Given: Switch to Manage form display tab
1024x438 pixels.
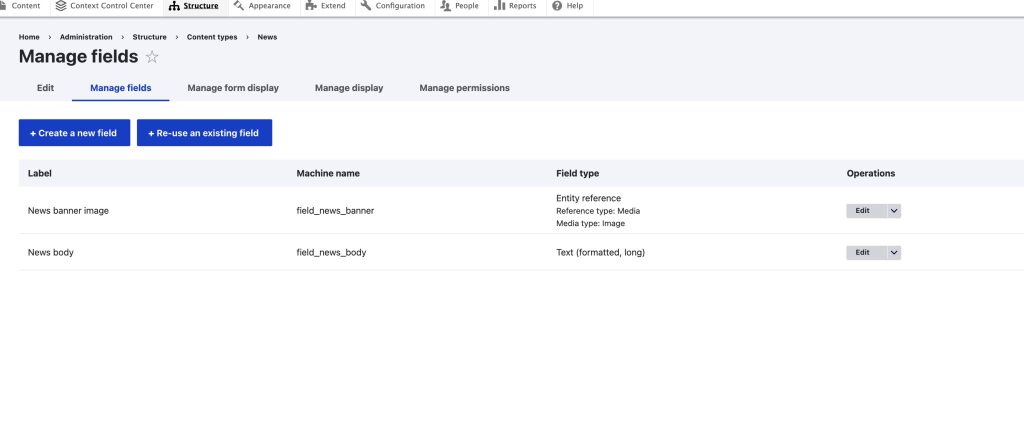Looking at the screenshot, I should (x=233, y=88).
